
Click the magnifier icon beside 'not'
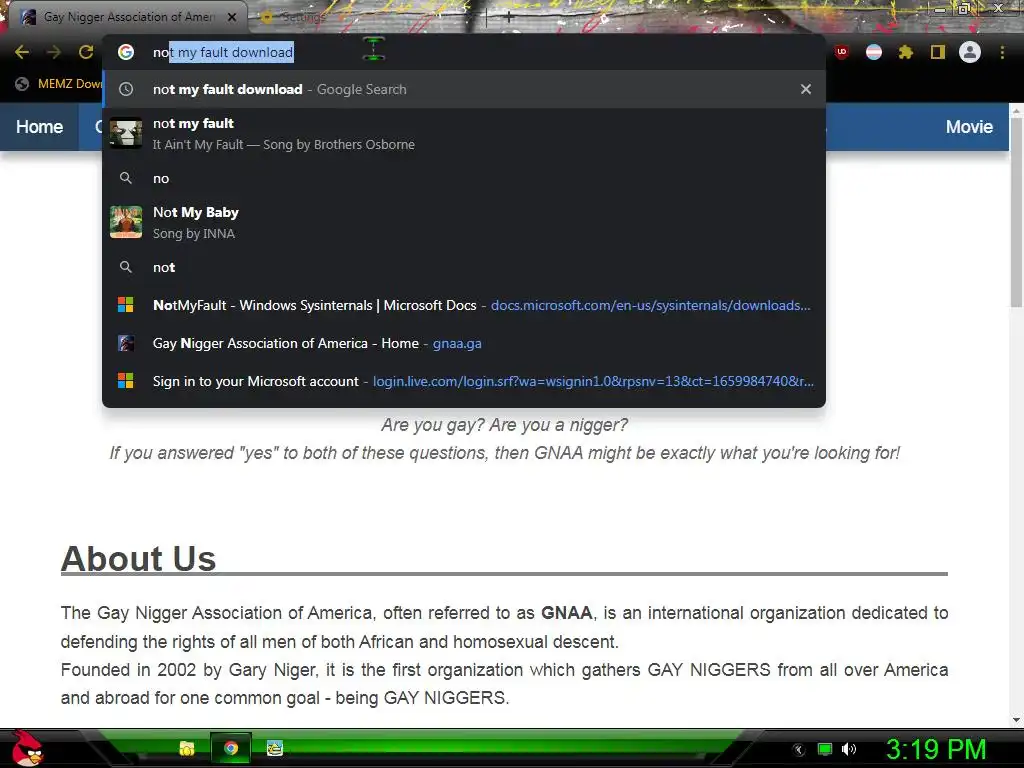coord(126,267)
